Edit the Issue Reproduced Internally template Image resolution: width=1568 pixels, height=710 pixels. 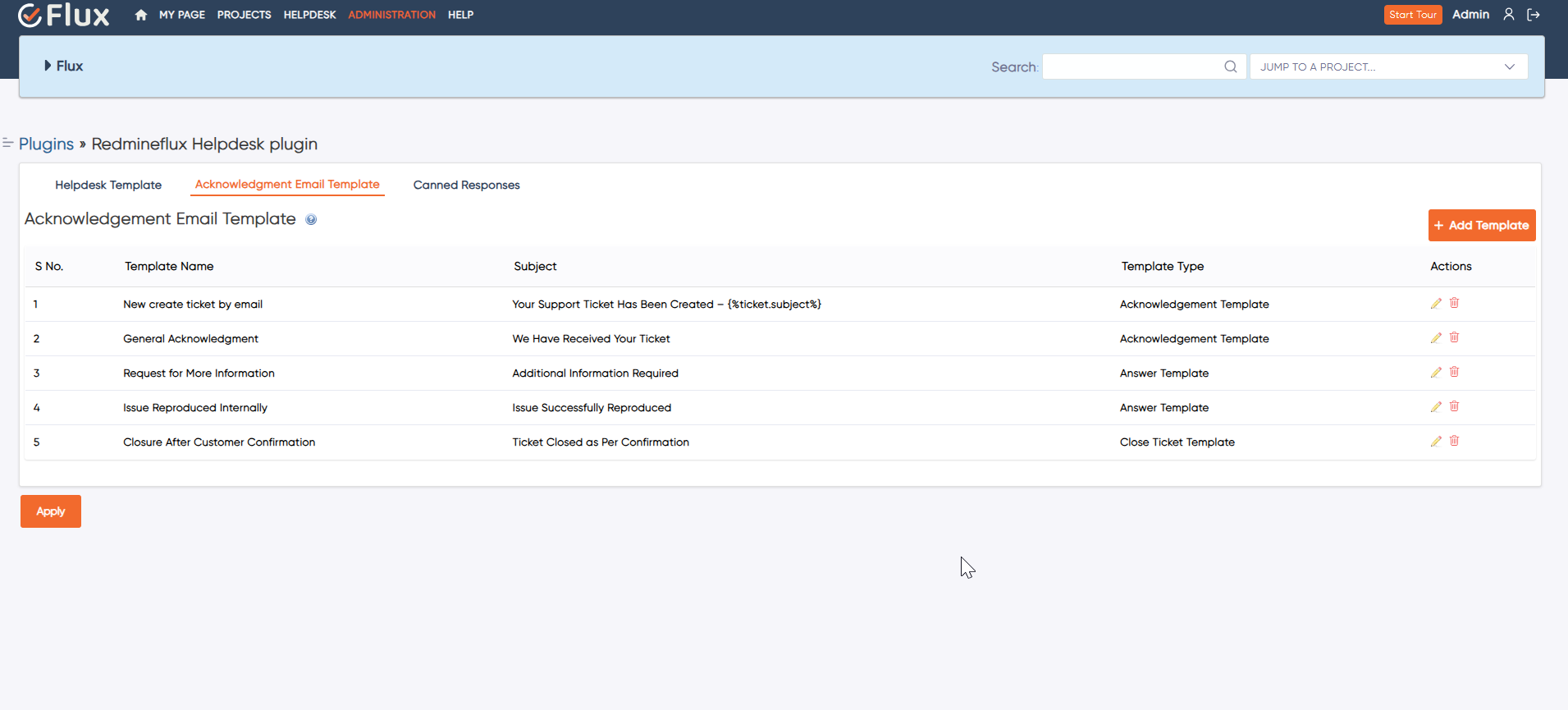point(1436,407)
